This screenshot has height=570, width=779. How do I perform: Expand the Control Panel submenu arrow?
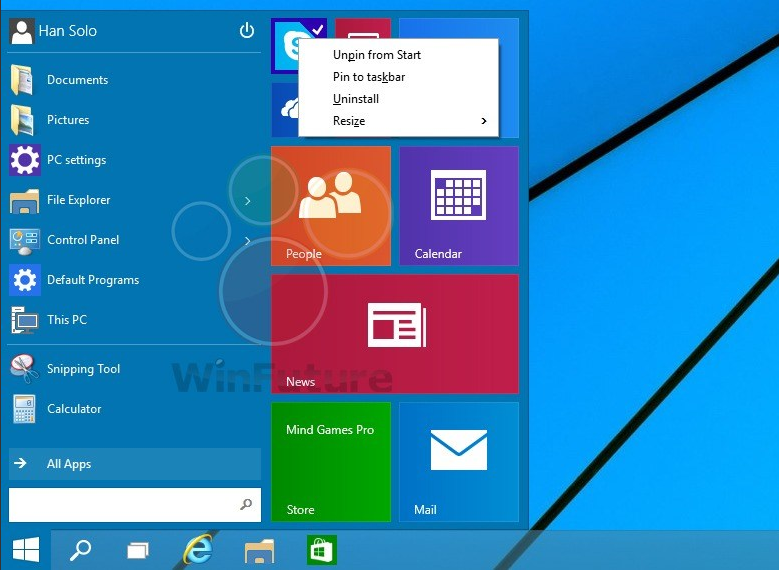coord(247,240)
